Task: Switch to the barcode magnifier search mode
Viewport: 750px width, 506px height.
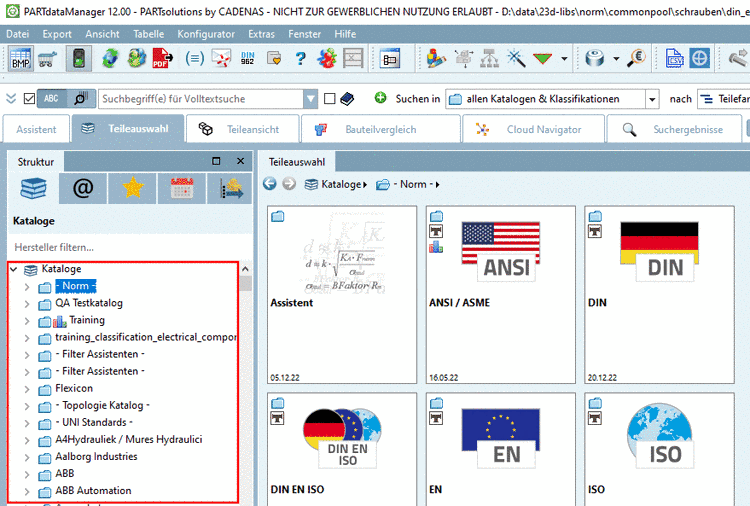Action: click(81, 99)
